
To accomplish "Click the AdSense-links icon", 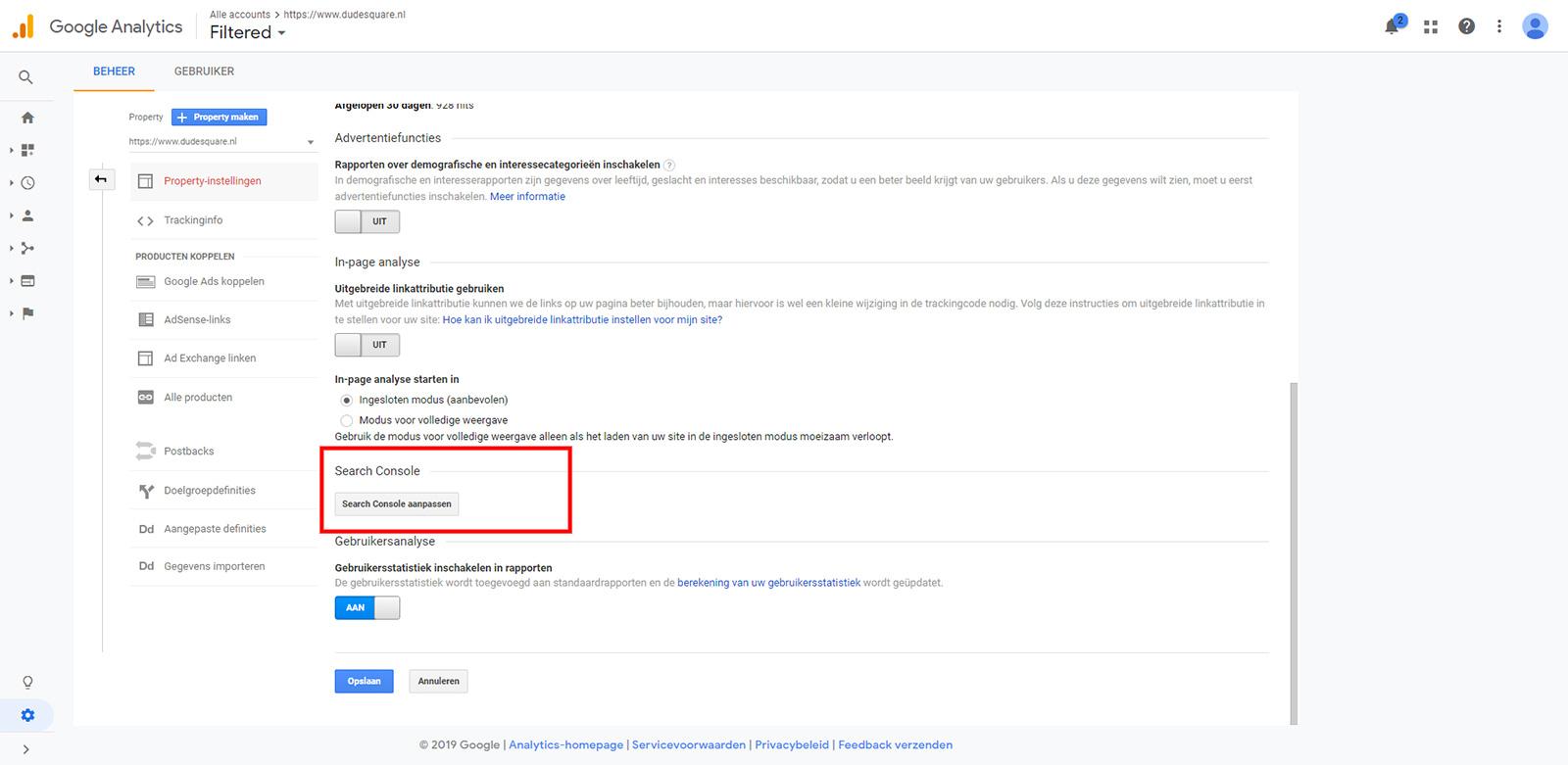I will [145, 320].
